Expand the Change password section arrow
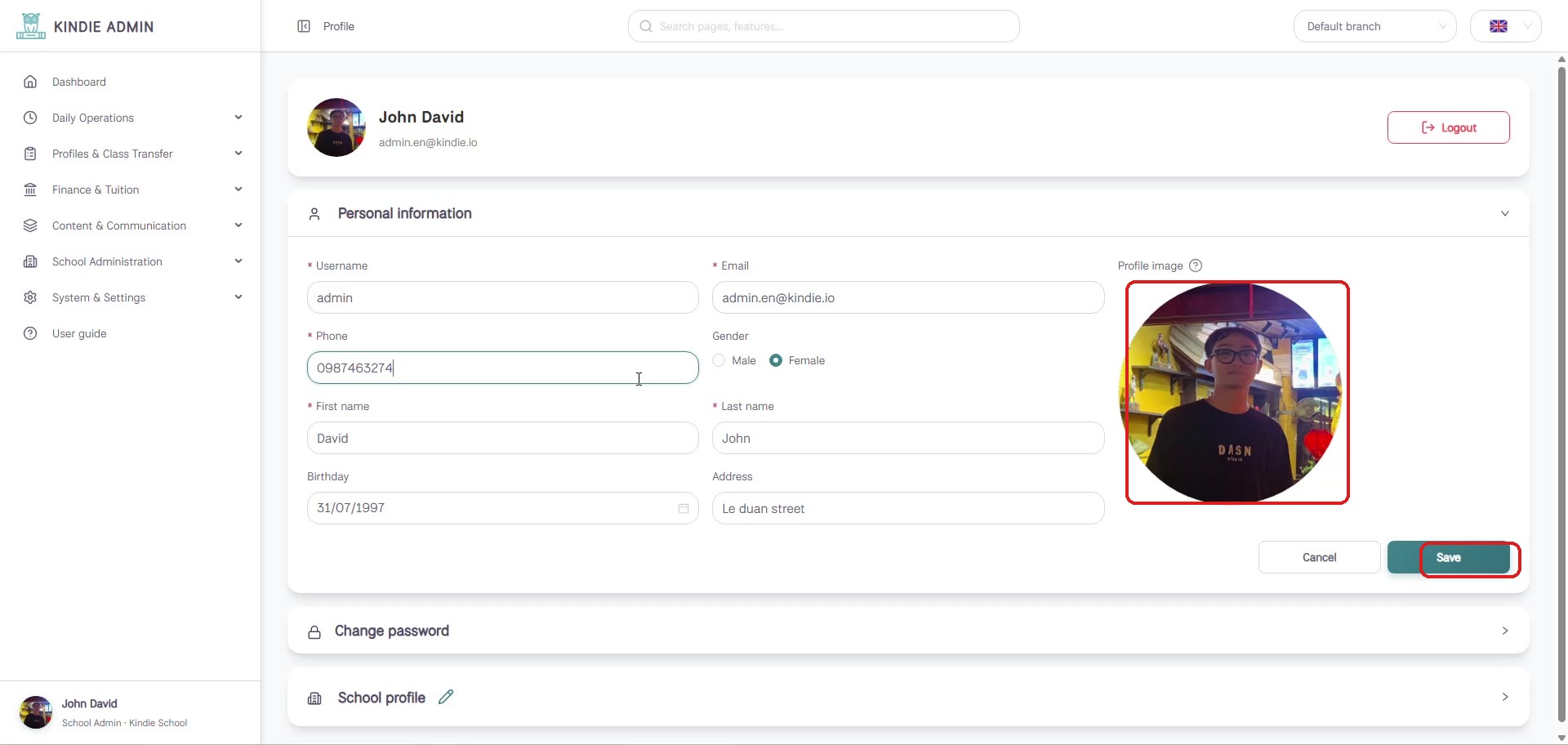1568x745 pixels. click(x=1505, y=631)
